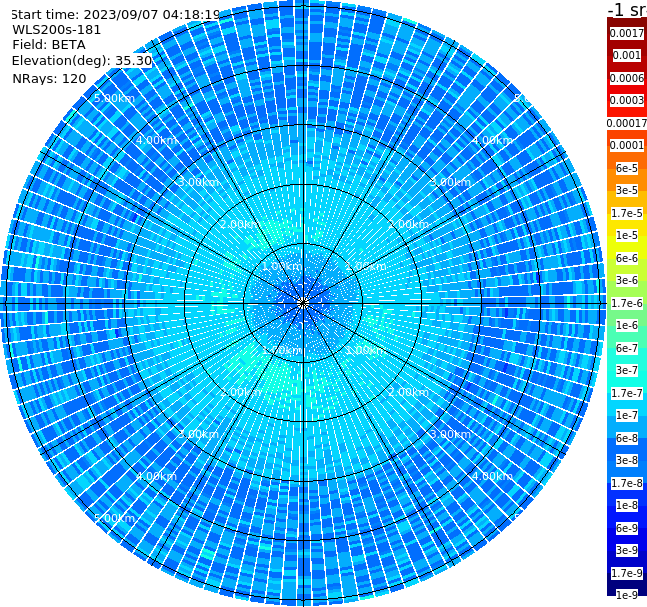Select the 3e-6 colorbar label
This screenshot has width=647, height=607.
[x=627, y=280]
